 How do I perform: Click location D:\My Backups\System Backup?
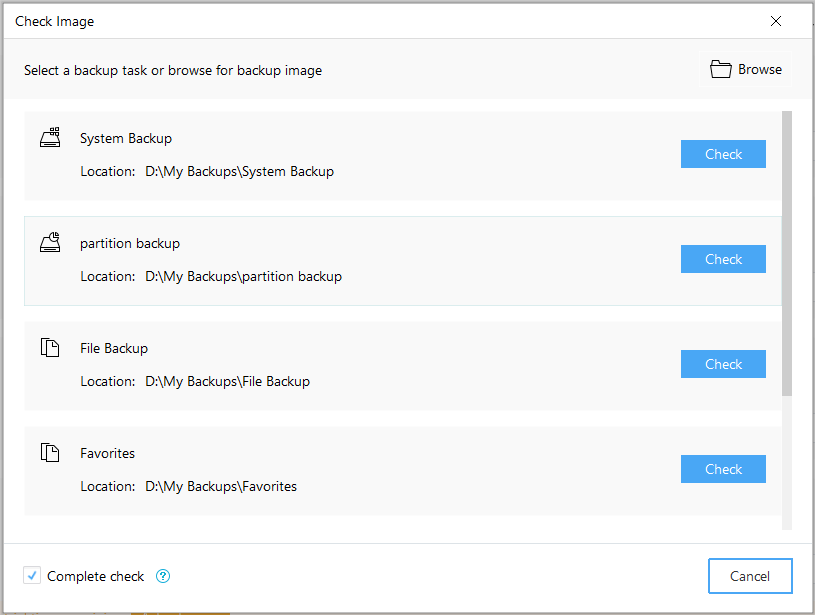239,172
